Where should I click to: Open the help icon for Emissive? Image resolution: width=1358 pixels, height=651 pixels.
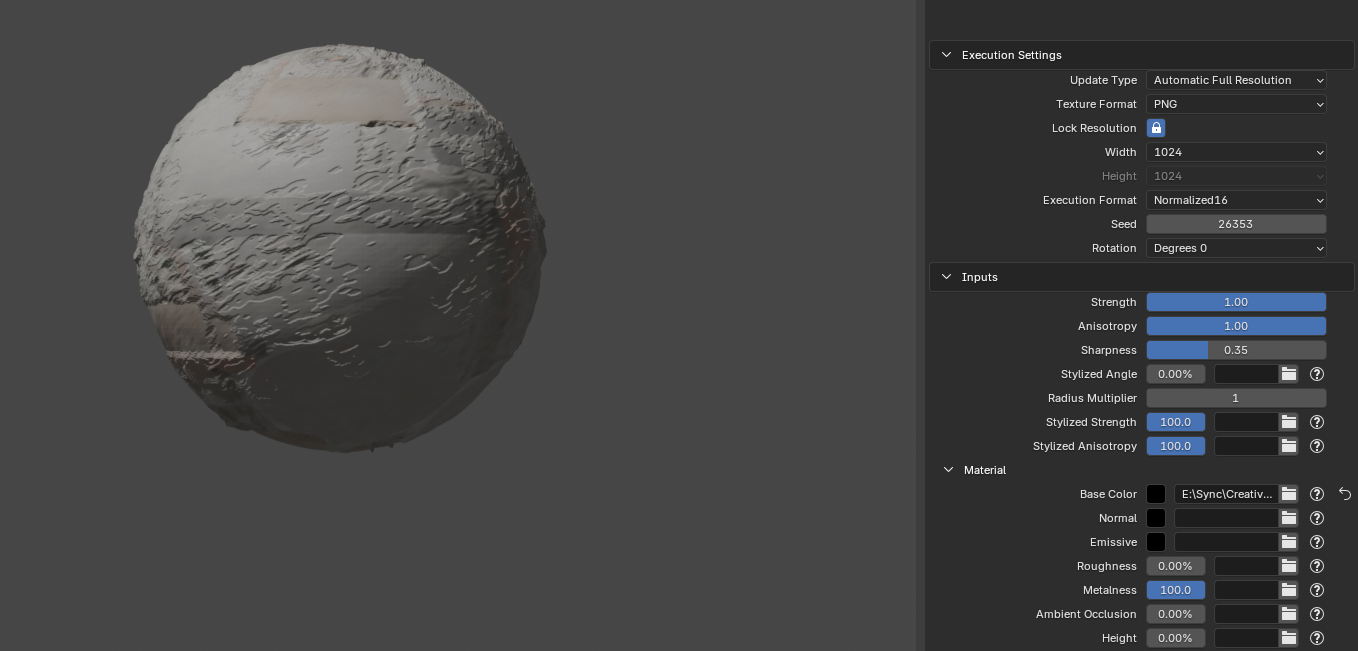1317,542
